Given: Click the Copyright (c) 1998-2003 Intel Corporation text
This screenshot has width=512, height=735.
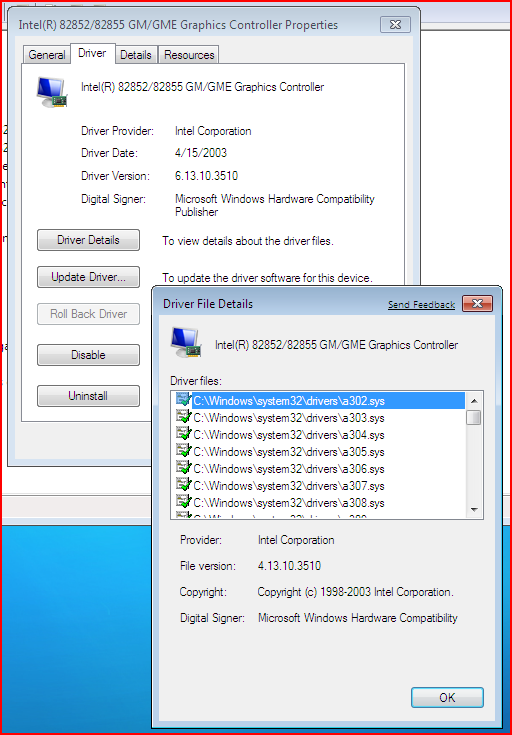Looking at the screenshot, I should pyautogui.click(x=355, y=592).
